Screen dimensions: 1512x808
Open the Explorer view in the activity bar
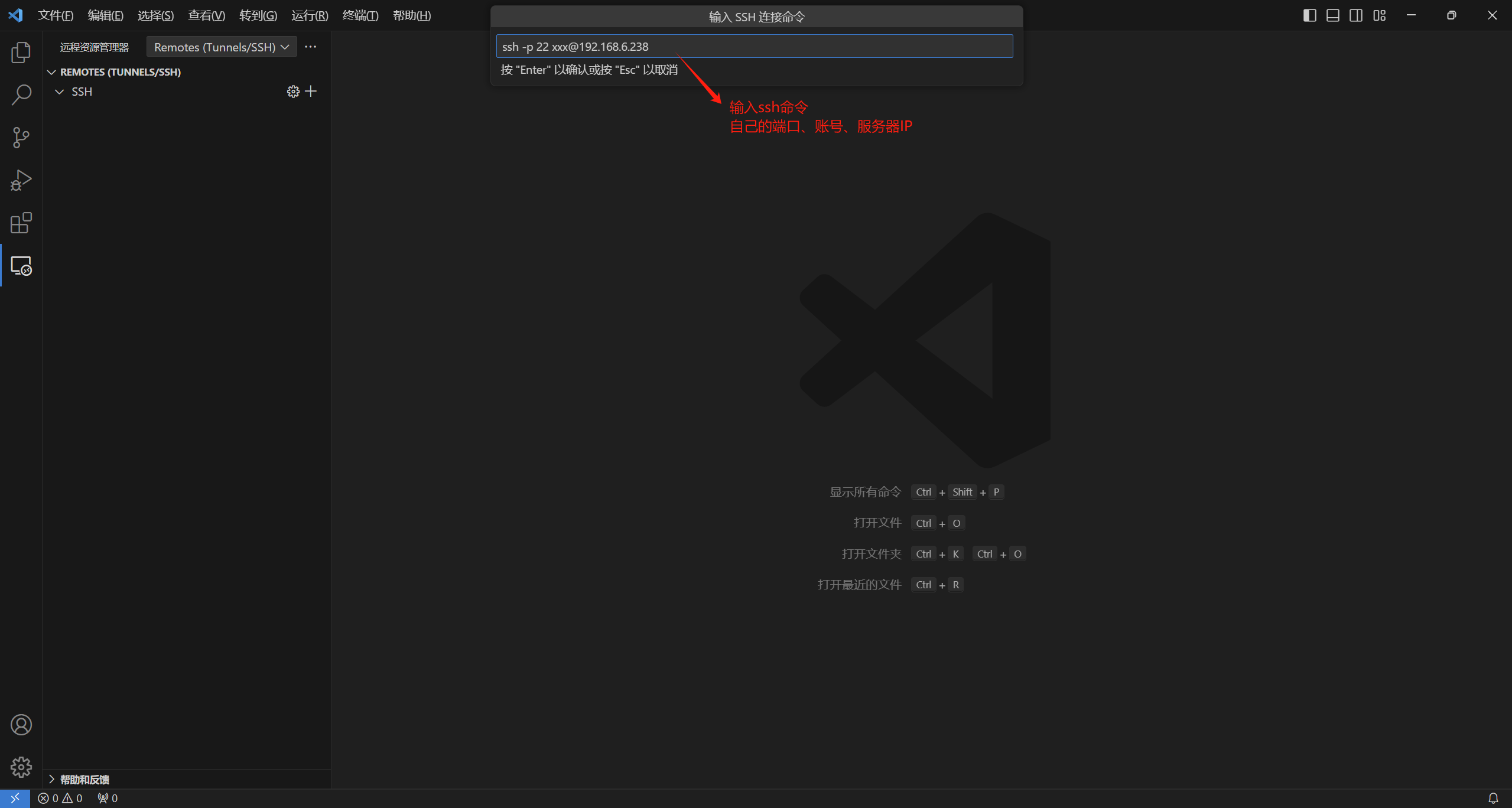(21, 53)
